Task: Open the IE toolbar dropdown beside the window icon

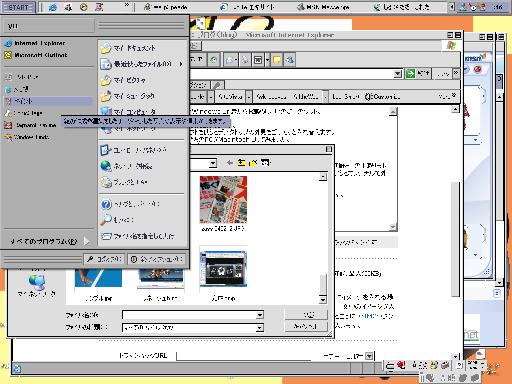Action: click(267, 60)
